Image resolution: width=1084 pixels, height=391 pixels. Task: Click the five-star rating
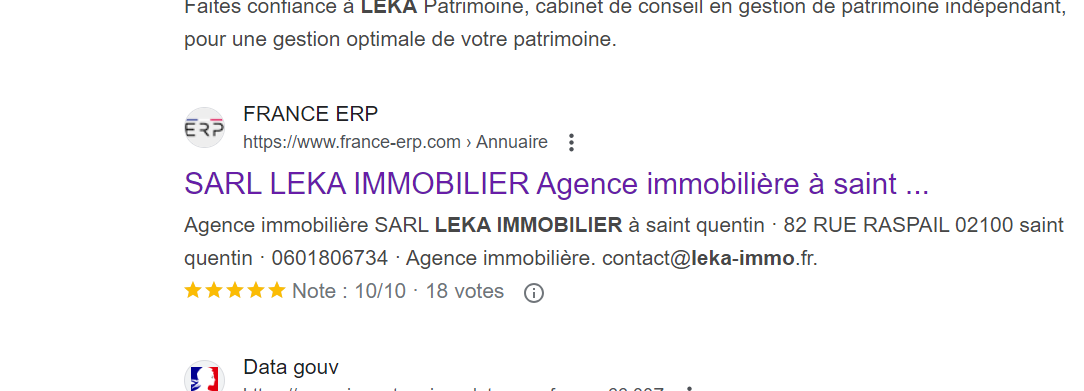[x=235, y=291]
